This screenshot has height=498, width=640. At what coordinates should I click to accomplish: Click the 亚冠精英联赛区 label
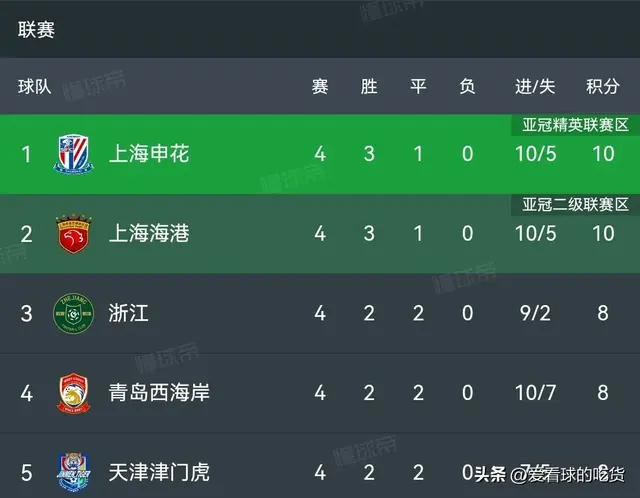[574, 125]
